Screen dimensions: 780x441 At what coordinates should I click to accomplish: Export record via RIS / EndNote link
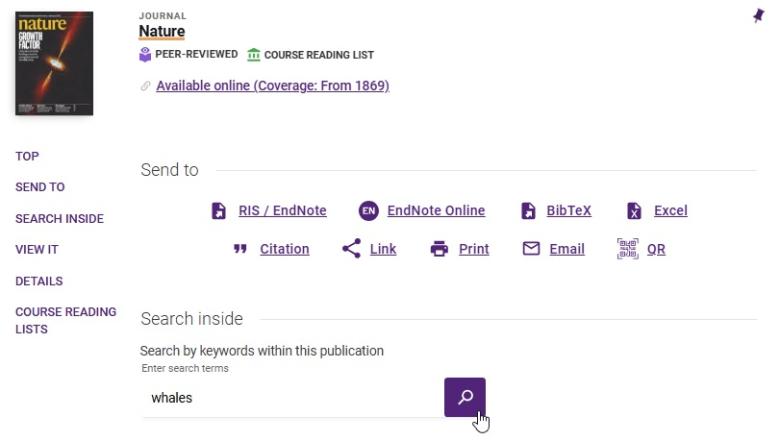[282, 211]
